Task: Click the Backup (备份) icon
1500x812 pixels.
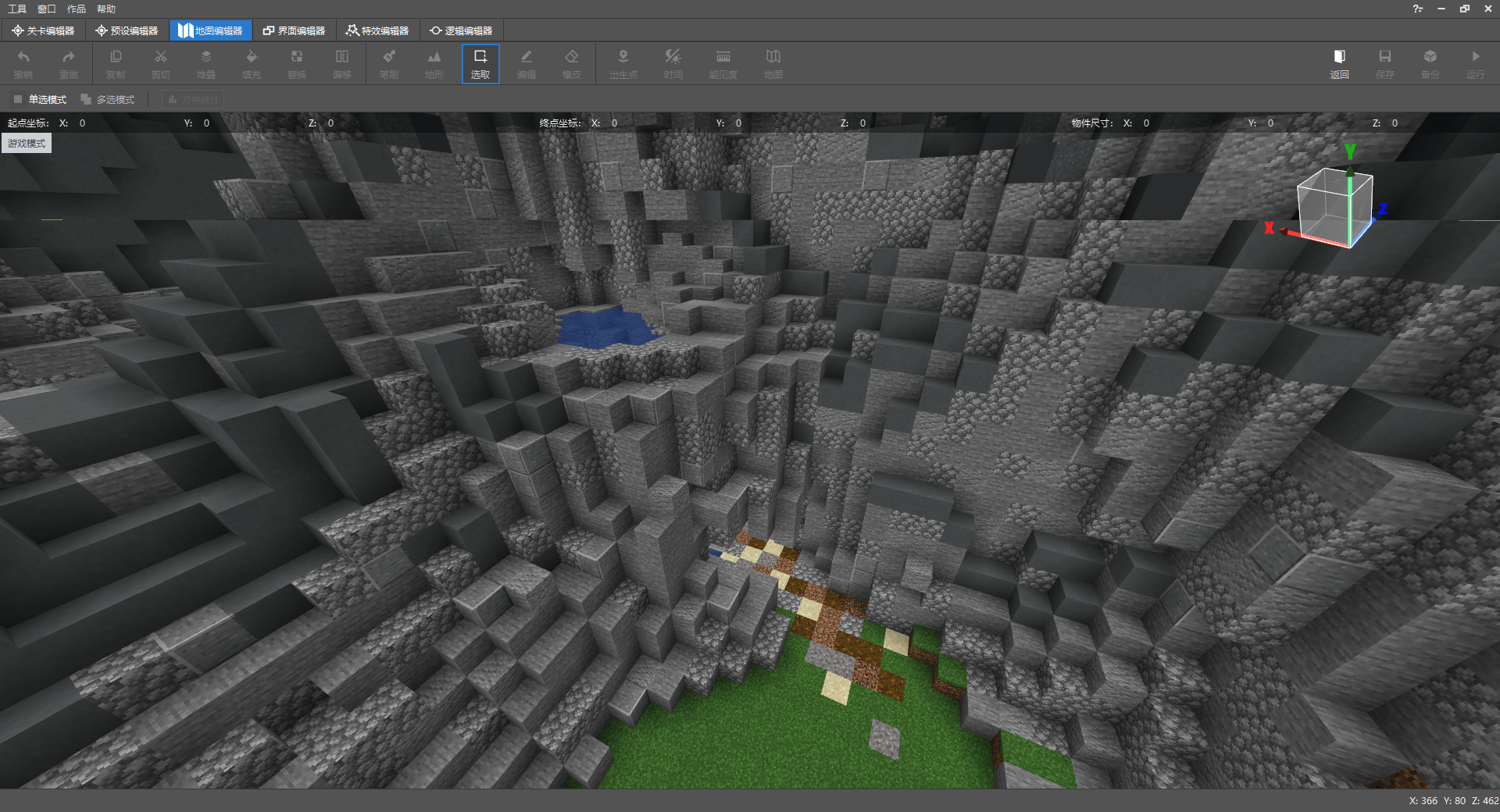Action: pos(1430,64)
